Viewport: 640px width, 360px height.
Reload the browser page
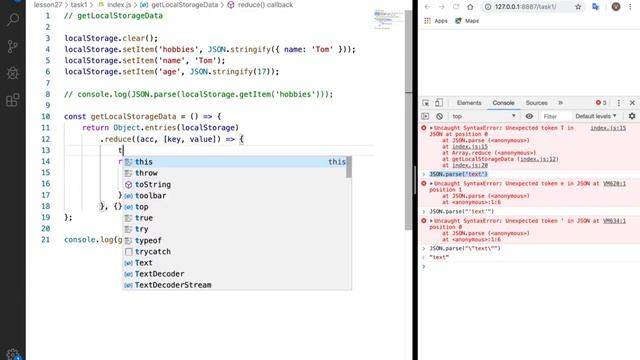456,7
